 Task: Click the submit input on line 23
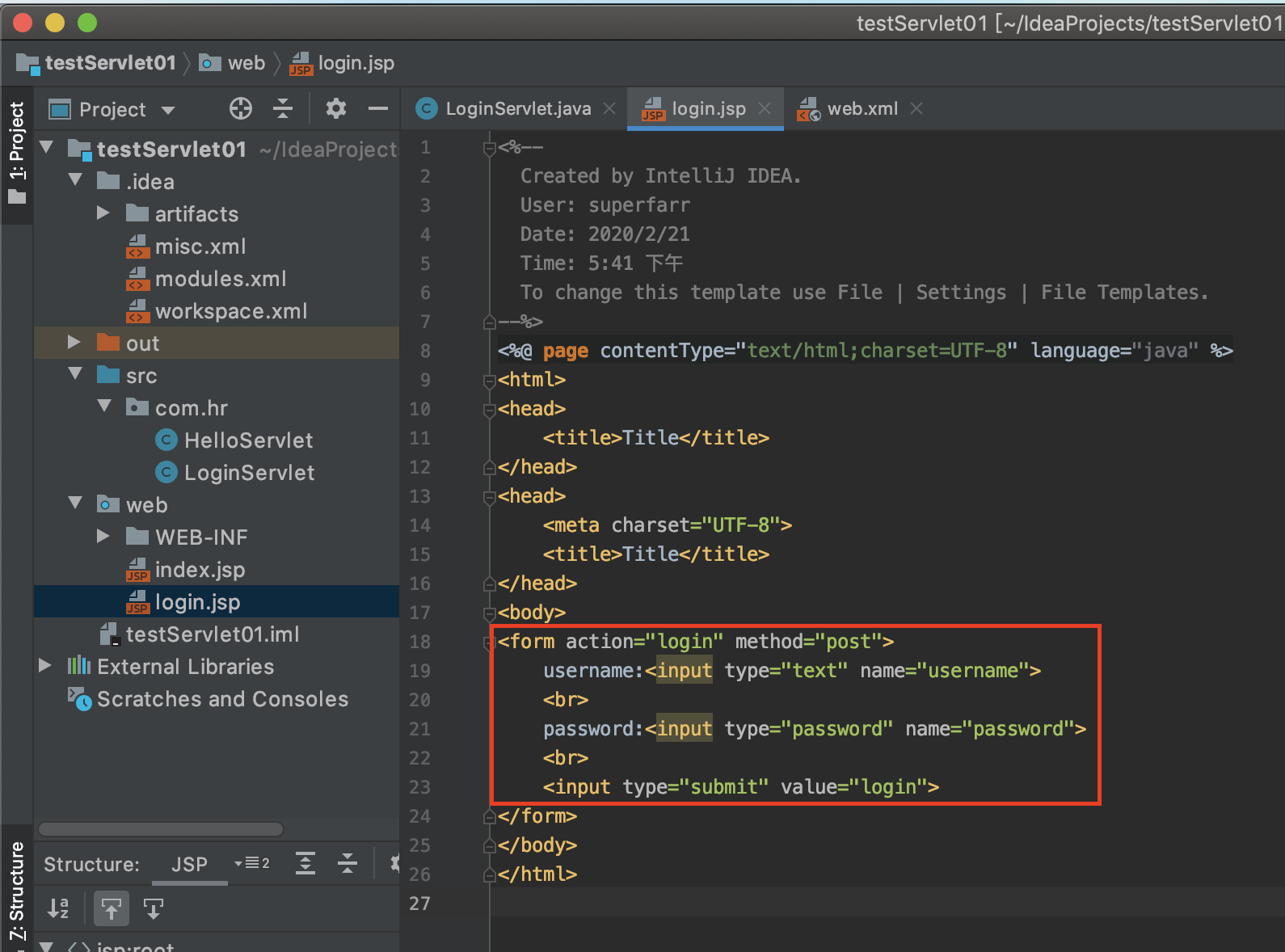pos(740,787)
